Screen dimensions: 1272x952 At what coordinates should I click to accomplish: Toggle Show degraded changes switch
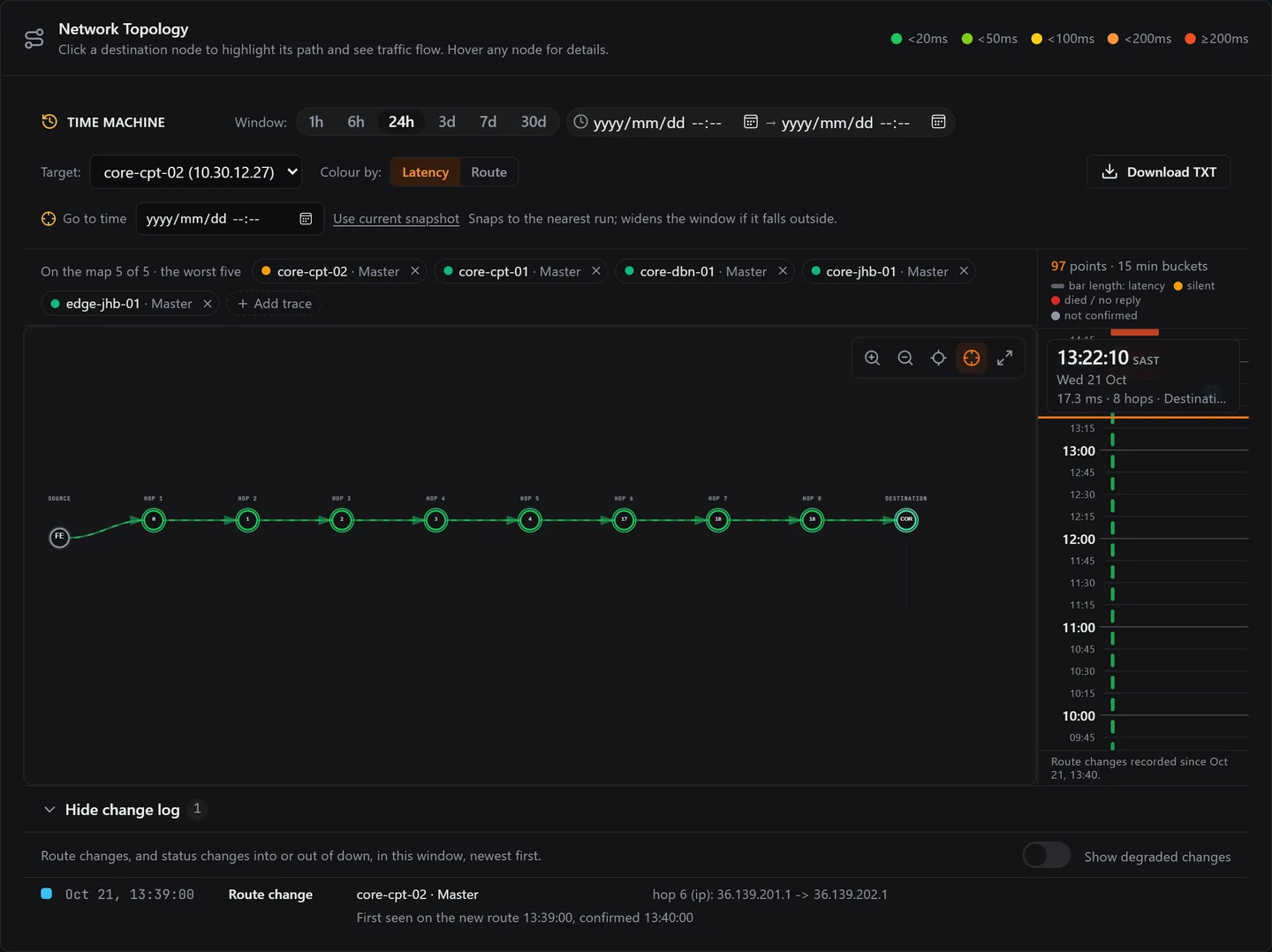[1047, 856]
